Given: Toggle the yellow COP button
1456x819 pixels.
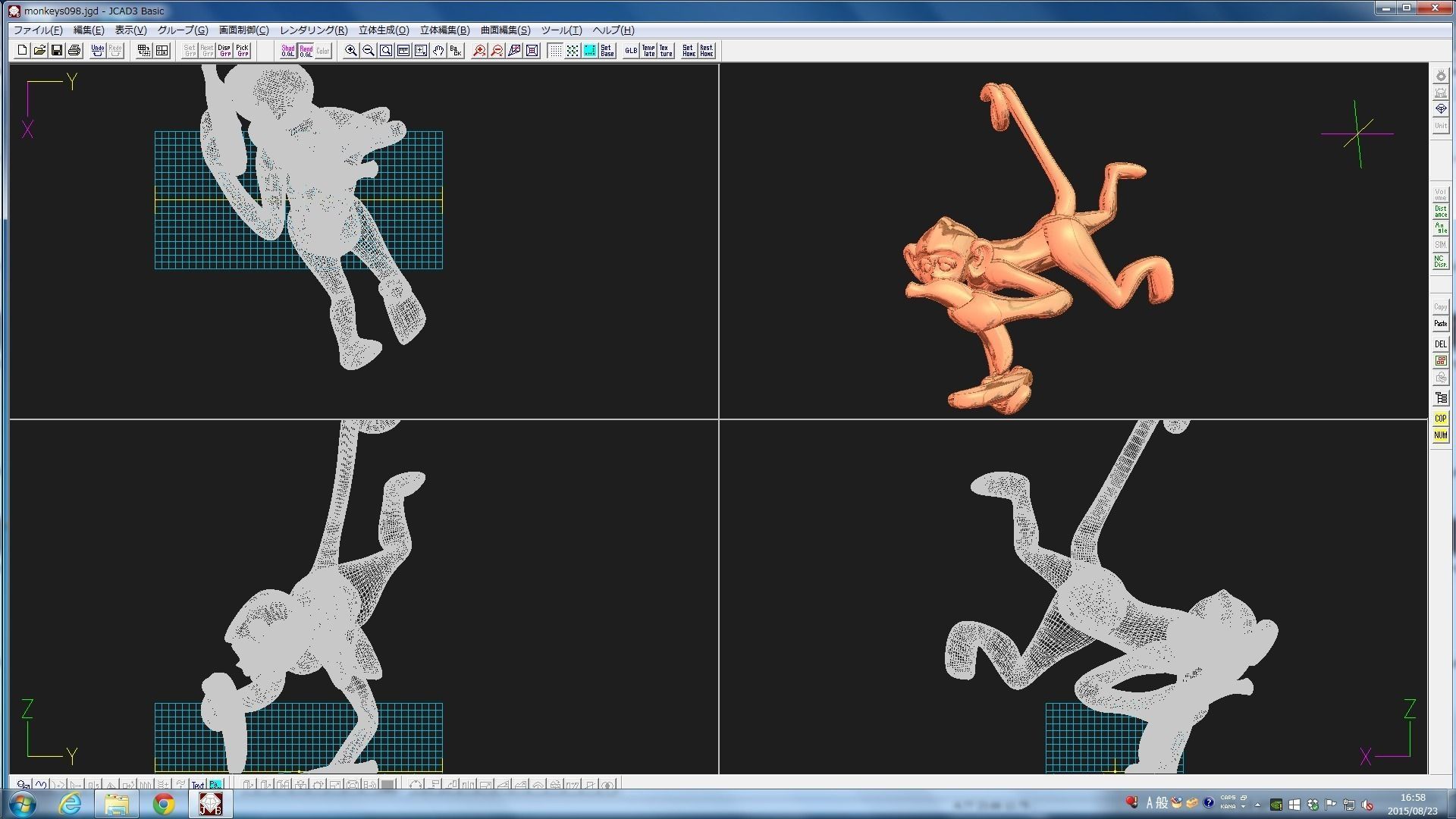Looking at the screenshot, I should tap(1440, 419).
